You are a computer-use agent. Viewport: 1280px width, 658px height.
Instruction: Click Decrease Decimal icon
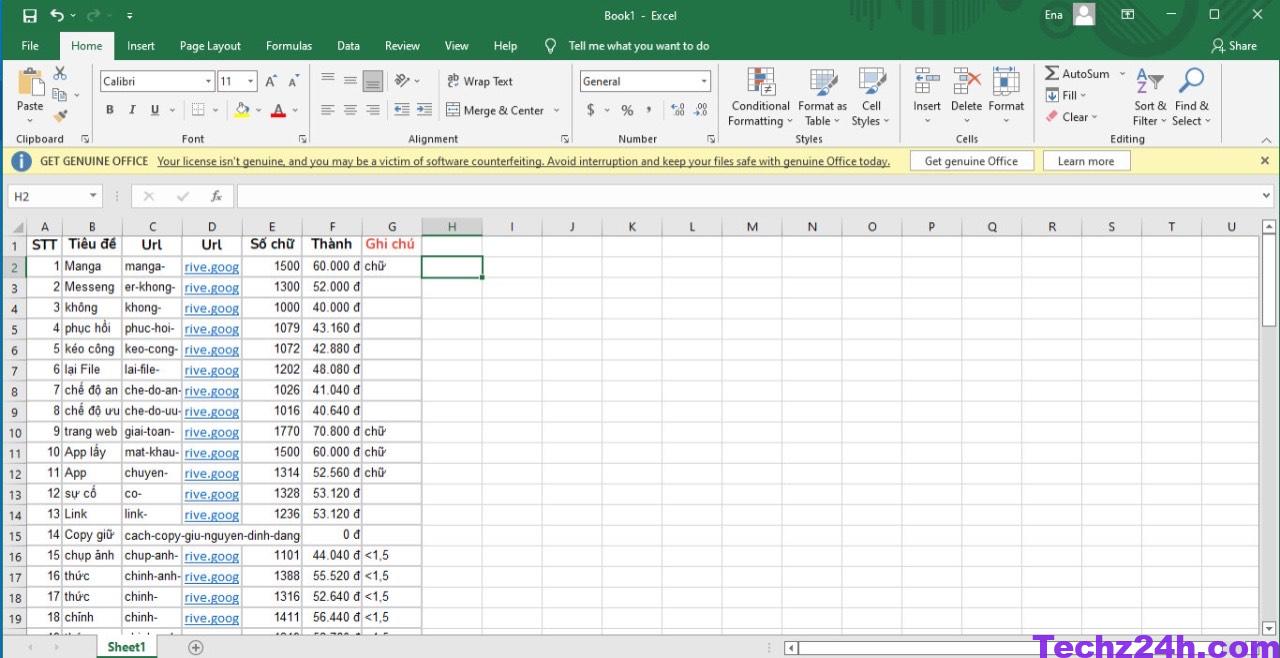click(703, 110)
